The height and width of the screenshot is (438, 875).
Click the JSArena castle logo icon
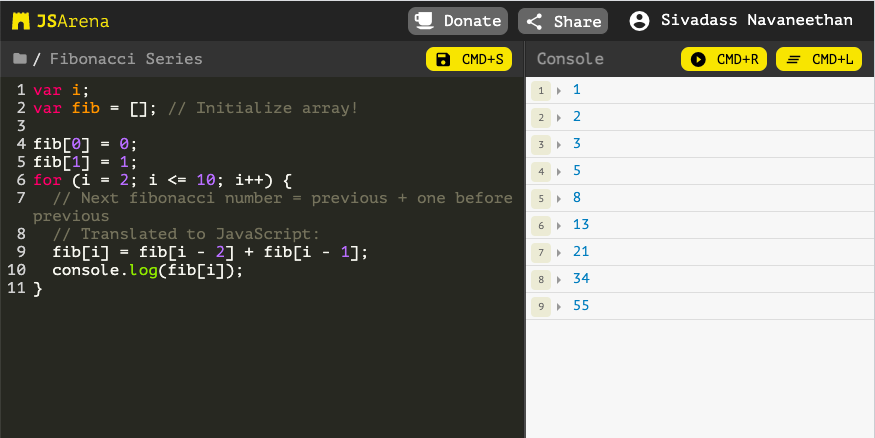(x=21, y=21)
